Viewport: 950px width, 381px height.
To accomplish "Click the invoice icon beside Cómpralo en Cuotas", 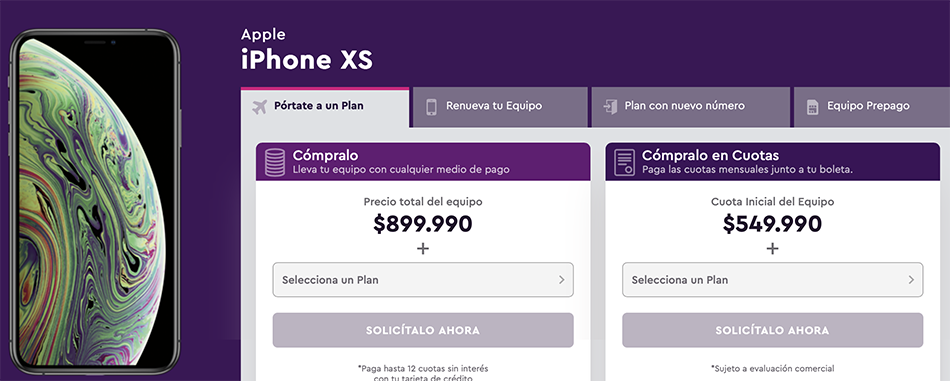I will [x=624, y=162].
